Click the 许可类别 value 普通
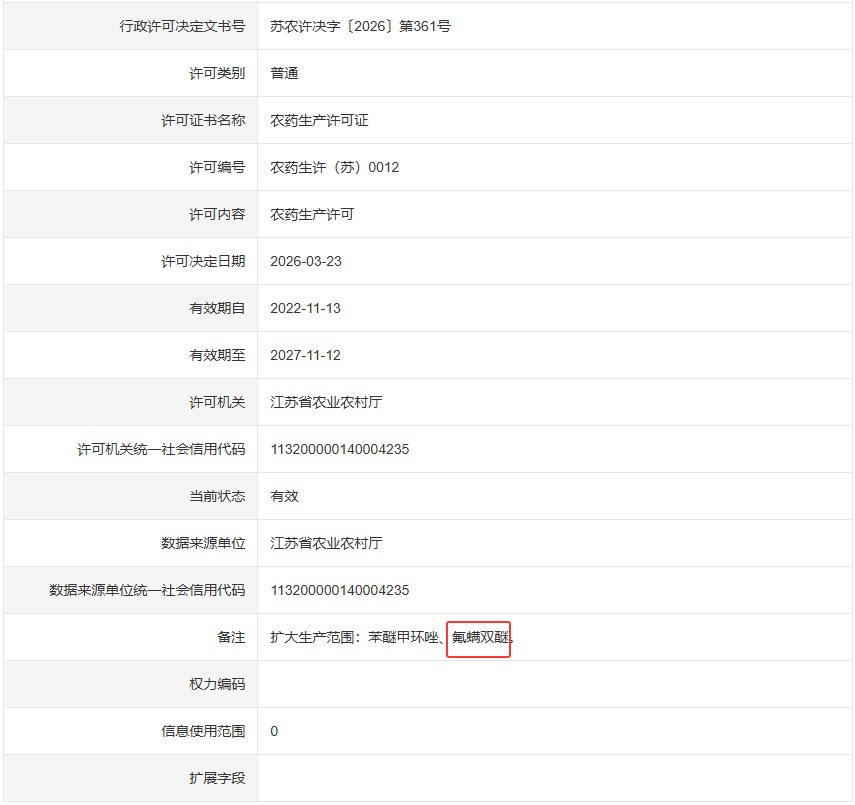The image size is (855, 805). 284,72
